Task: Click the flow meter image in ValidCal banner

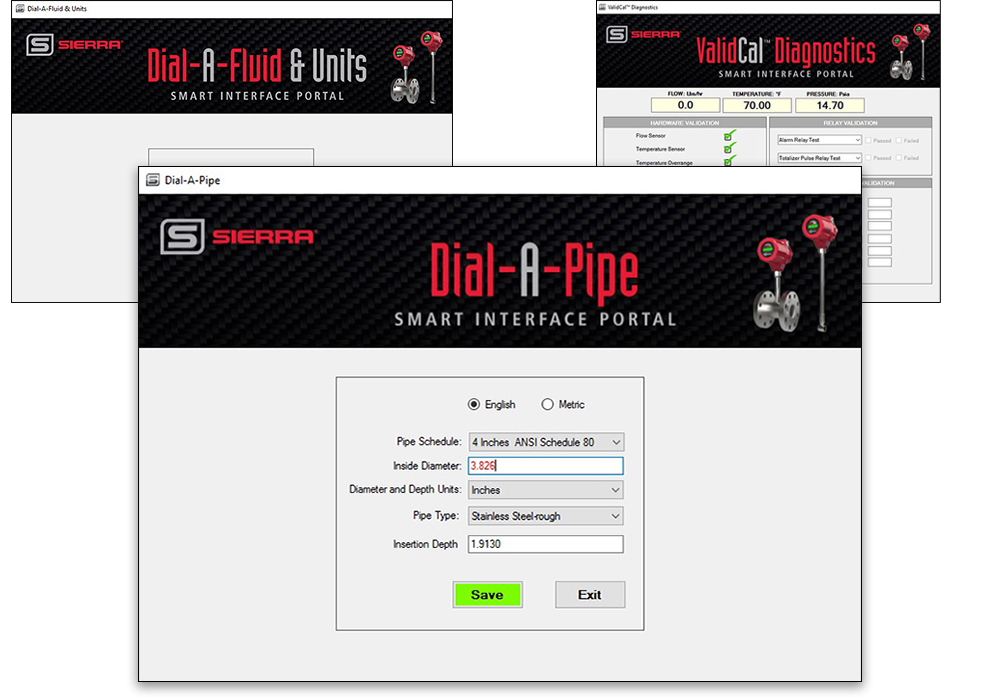Action: pos(911,52)
